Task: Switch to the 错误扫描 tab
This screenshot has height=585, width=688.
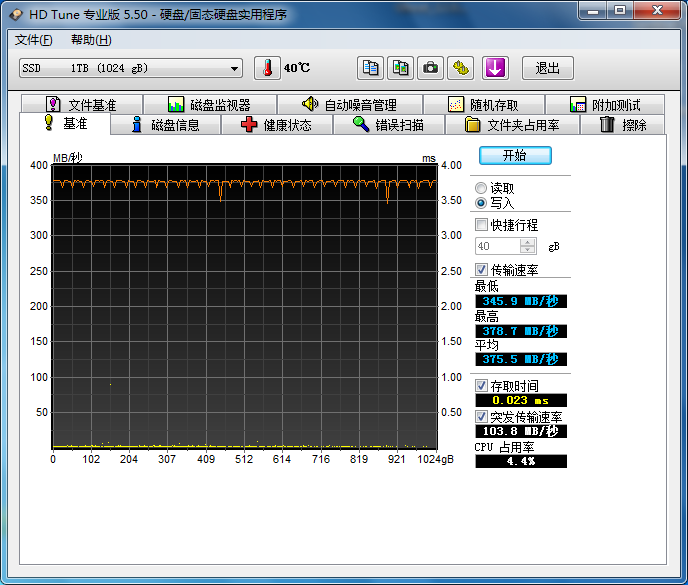Action: point(388,125)
